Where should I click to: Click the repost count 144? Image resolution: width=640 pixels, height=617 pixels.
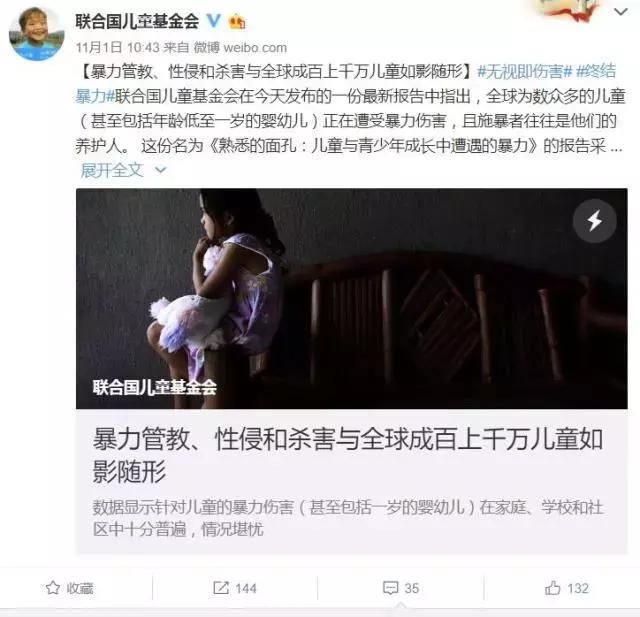point(246,588)
